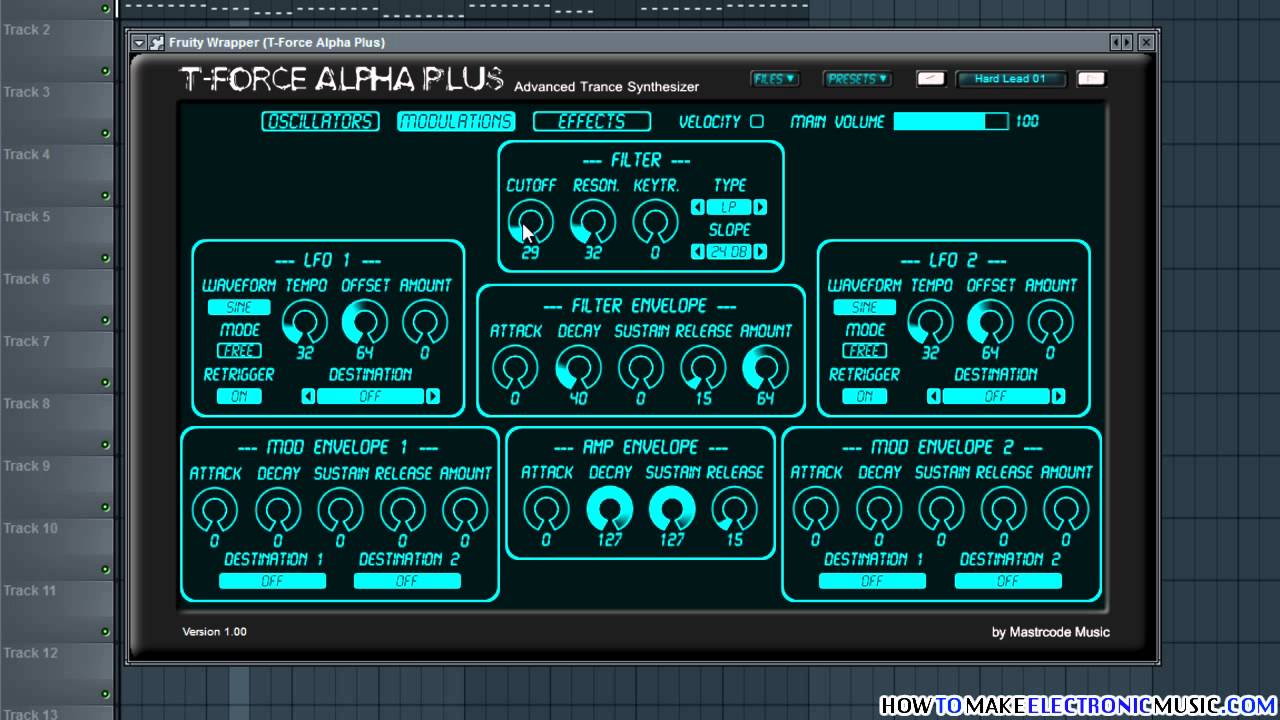1280x720 pixels.
Task: Select next filter TYPE with right arrow
Action: click(760, 207)
